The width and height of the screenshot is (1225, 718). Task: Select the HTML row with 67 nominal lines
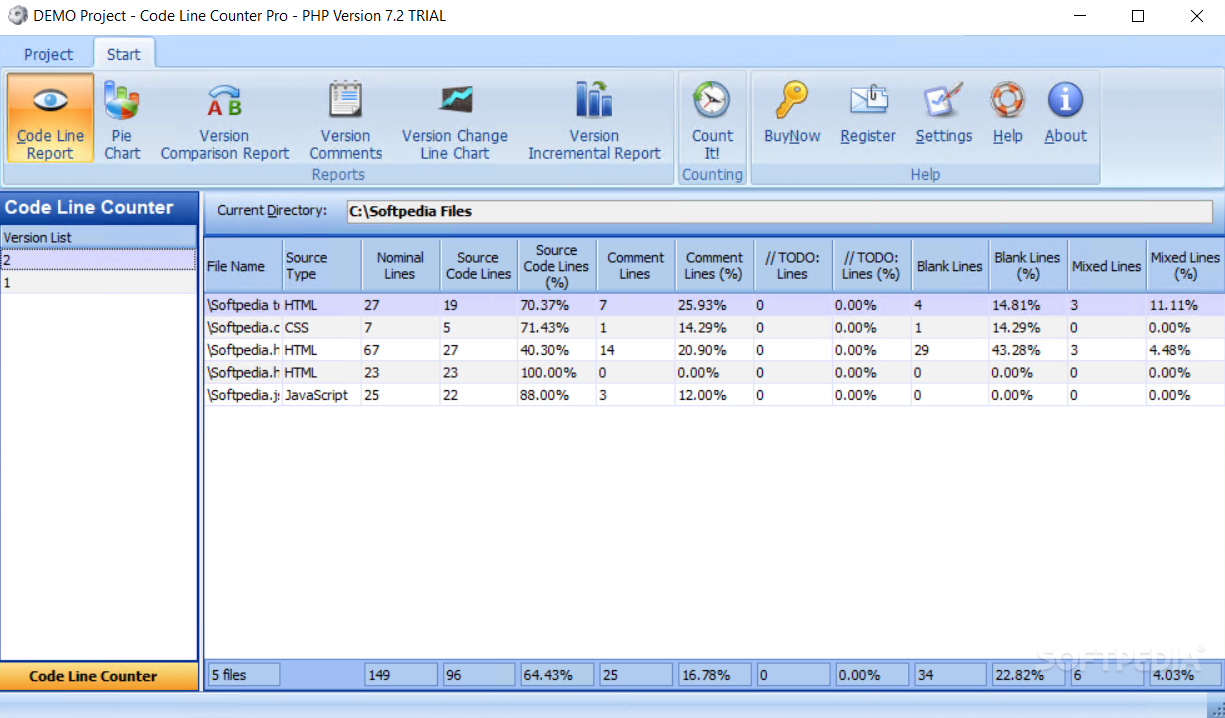714,350
